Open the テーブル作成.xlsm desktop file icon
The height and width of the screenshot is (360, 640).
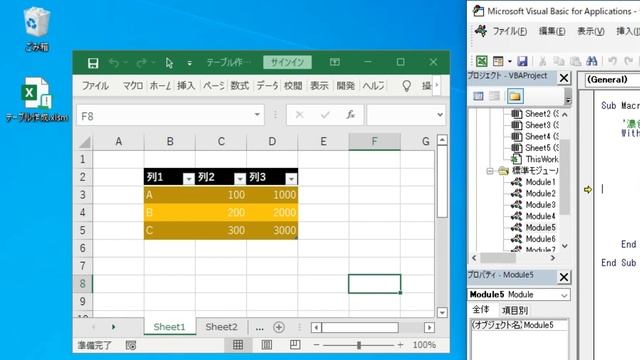pos(37,99)
